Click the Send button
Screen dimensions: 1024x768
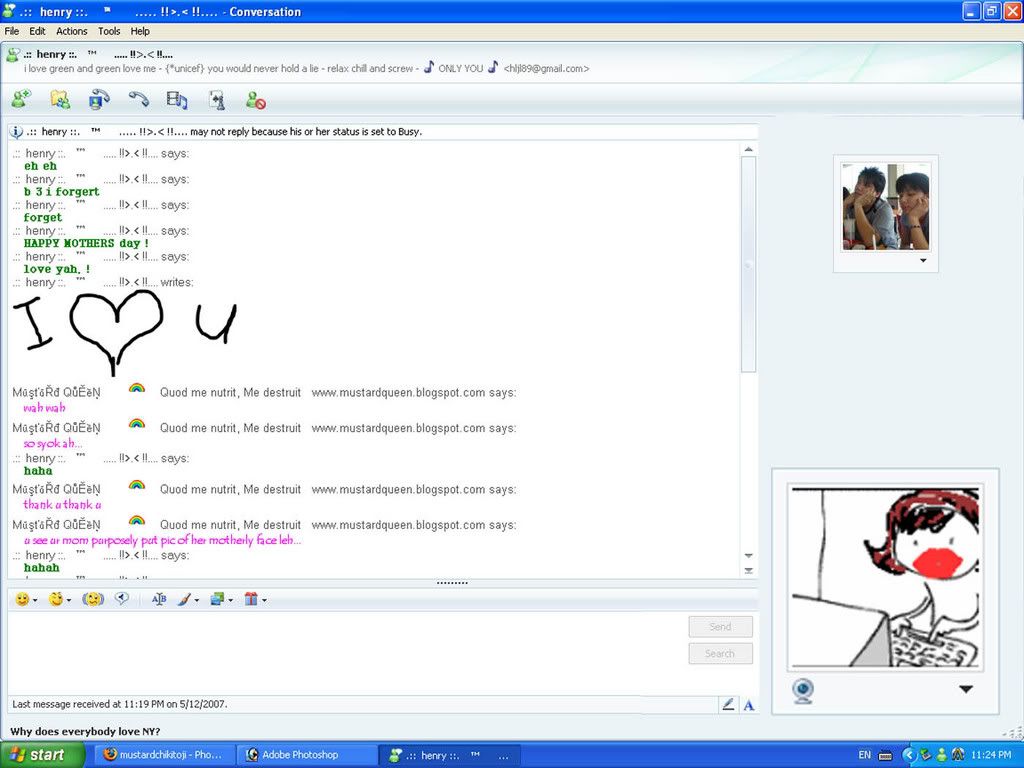click(720, 626)
